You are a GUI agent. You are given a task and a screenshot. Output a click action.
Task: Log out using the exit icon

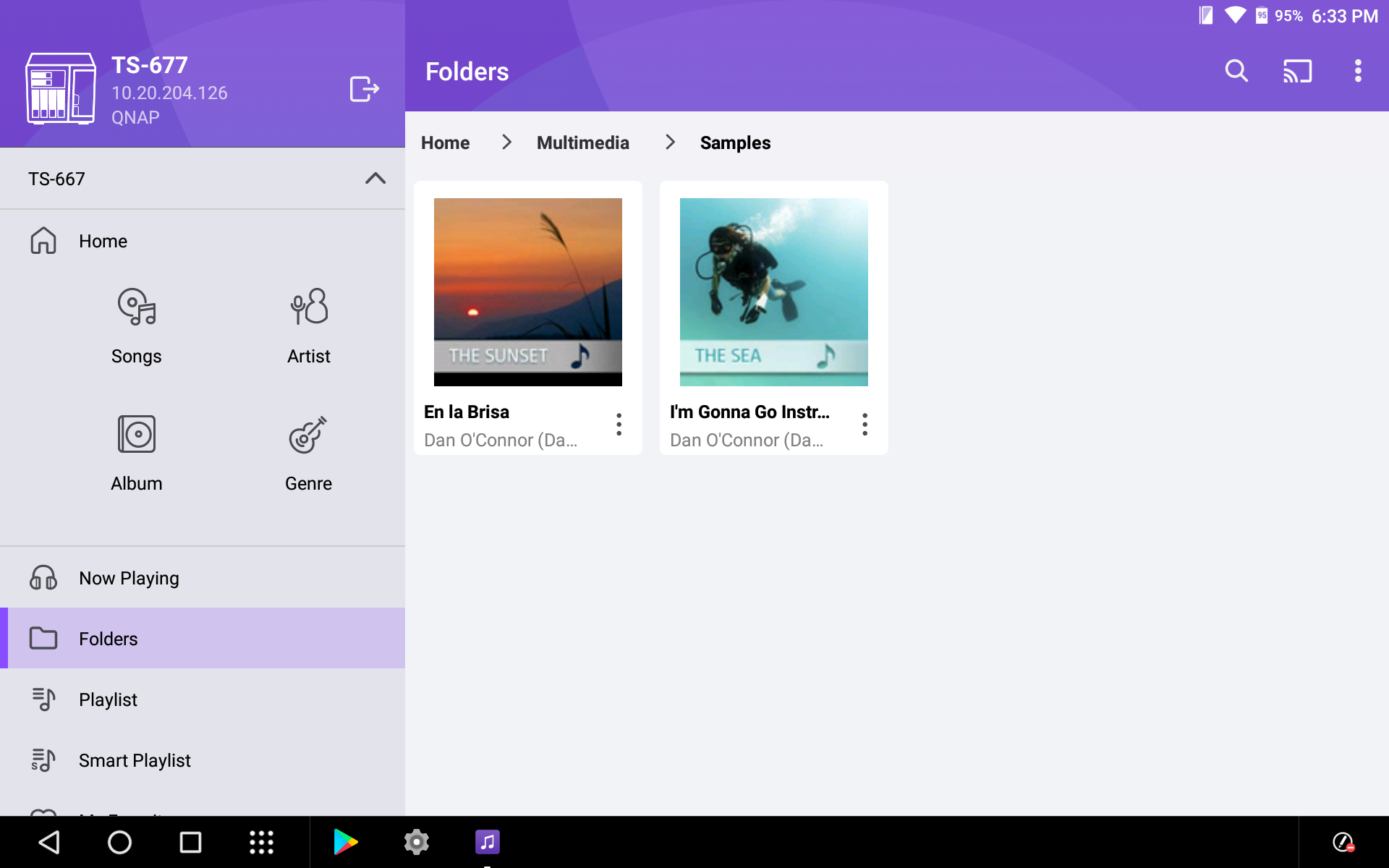coord(364,89)
